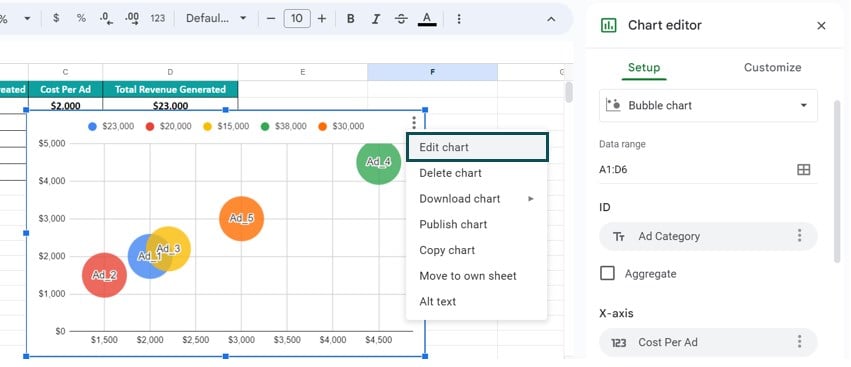This screenshot has width=851, height=367.
Task: Toggle strikethrough formatting
Action: click(401, 18)
